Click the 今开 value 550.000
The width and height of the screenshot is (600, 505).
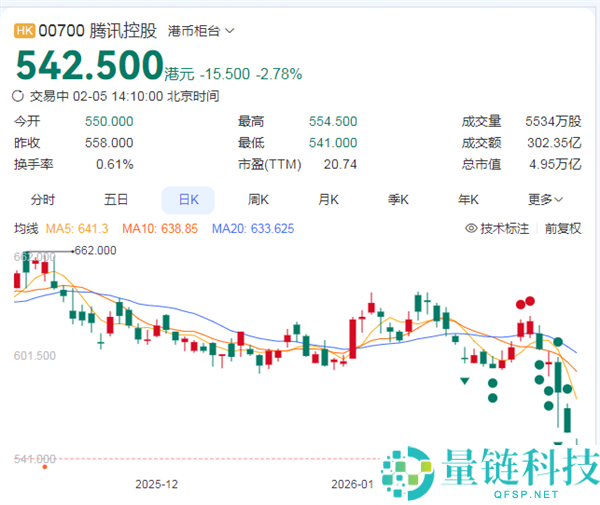[109, 122]
